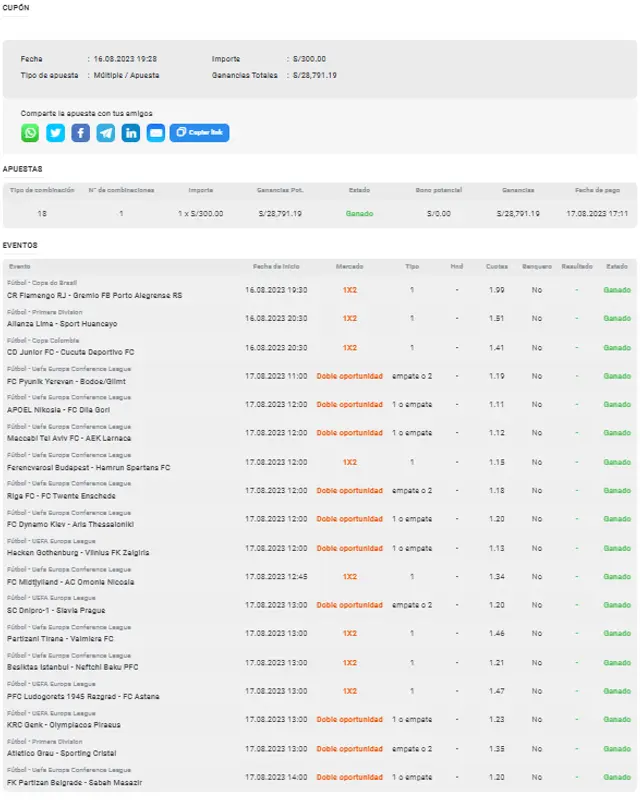Click FC Dynamo Kiev - Aris Thessaloniki
Screen dimensions: 640x800
point(70,524)
